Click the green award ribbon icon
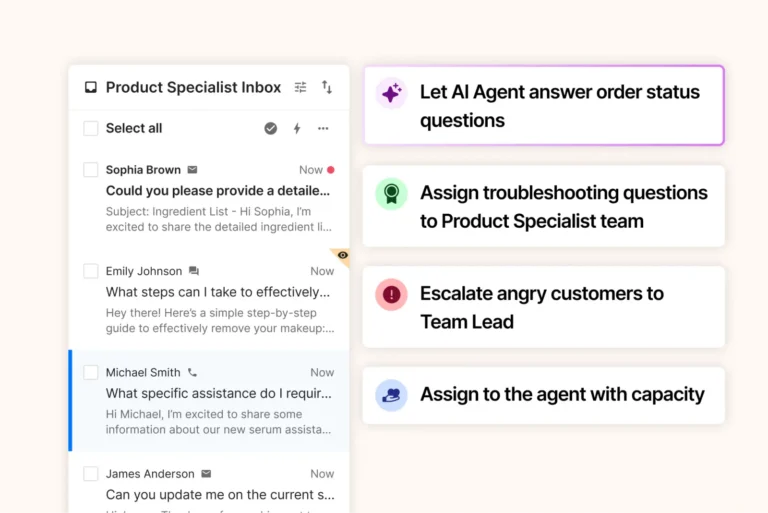This screenshot has width=768, height=513. tap(391, 194)
